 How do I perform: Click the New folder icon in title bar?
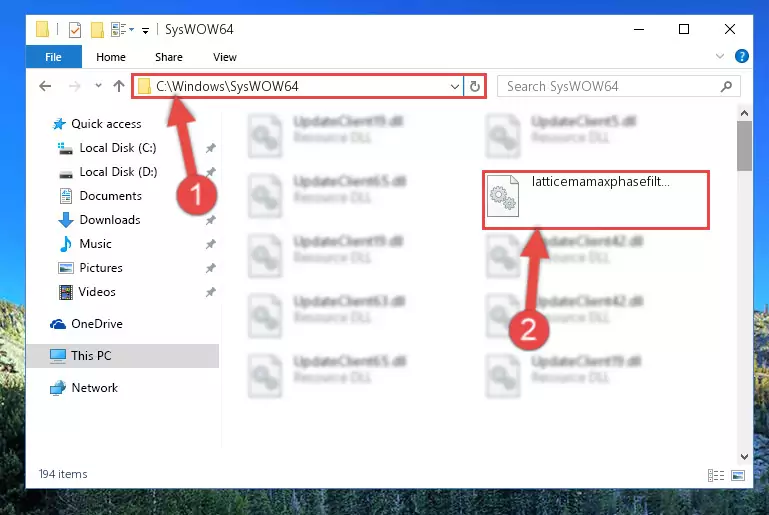[97, 30]
